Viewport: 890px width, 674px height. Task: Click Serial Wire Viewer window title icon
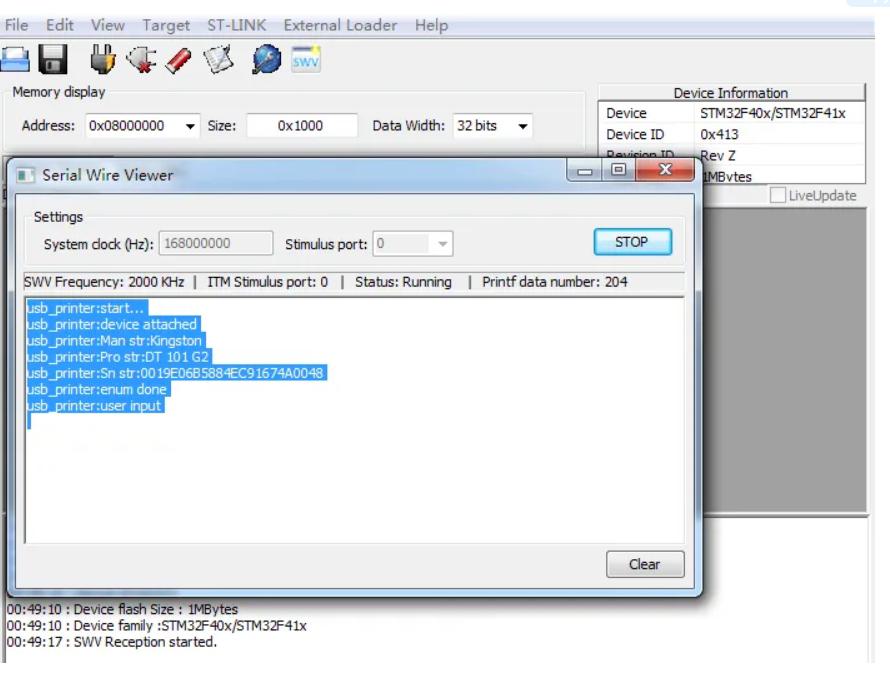[25, 175]
